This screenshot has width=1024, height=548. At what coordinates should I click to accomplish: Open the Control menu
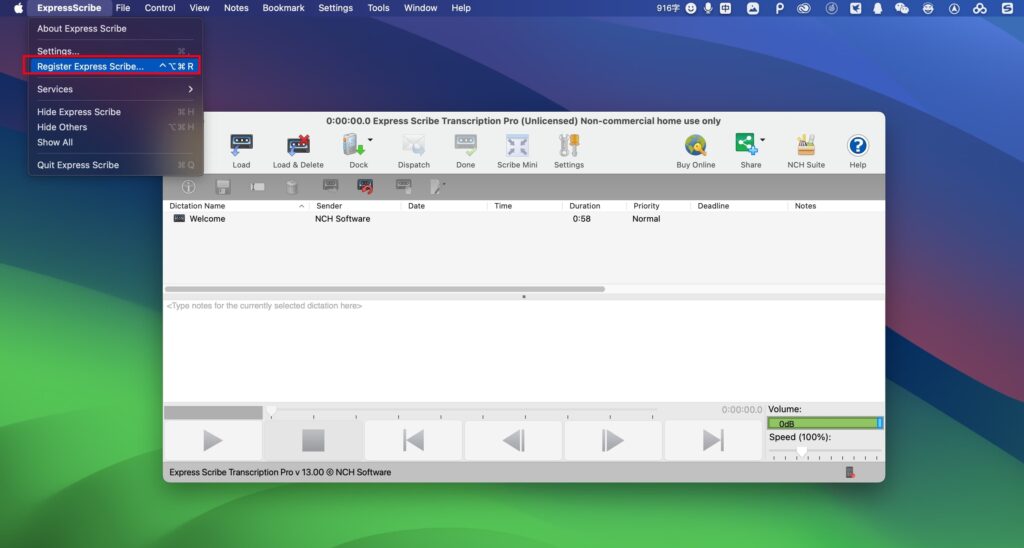(x=160, y=8)
